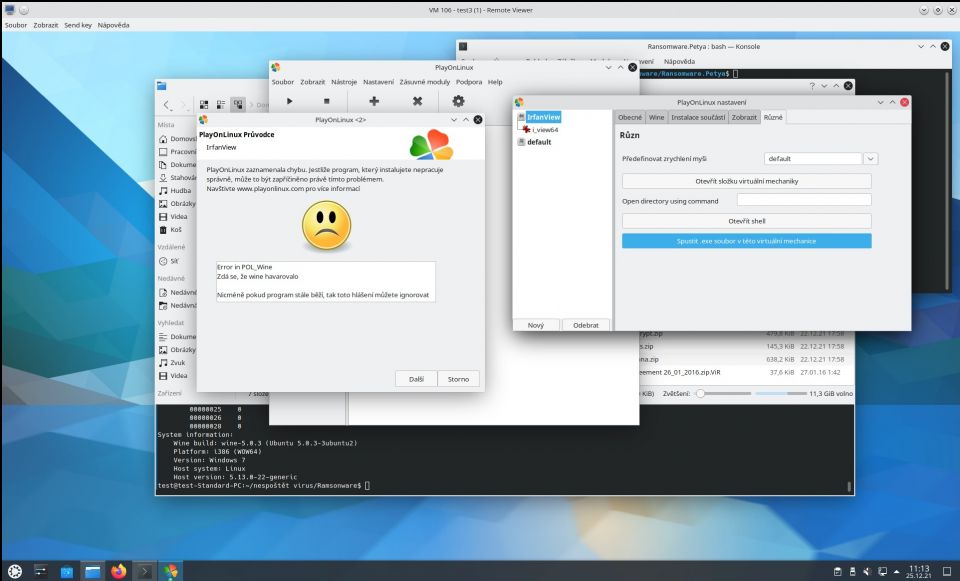960x581 pixels.
Task: Open Obrázky pictures place under Místa
Action: point(177,203)
